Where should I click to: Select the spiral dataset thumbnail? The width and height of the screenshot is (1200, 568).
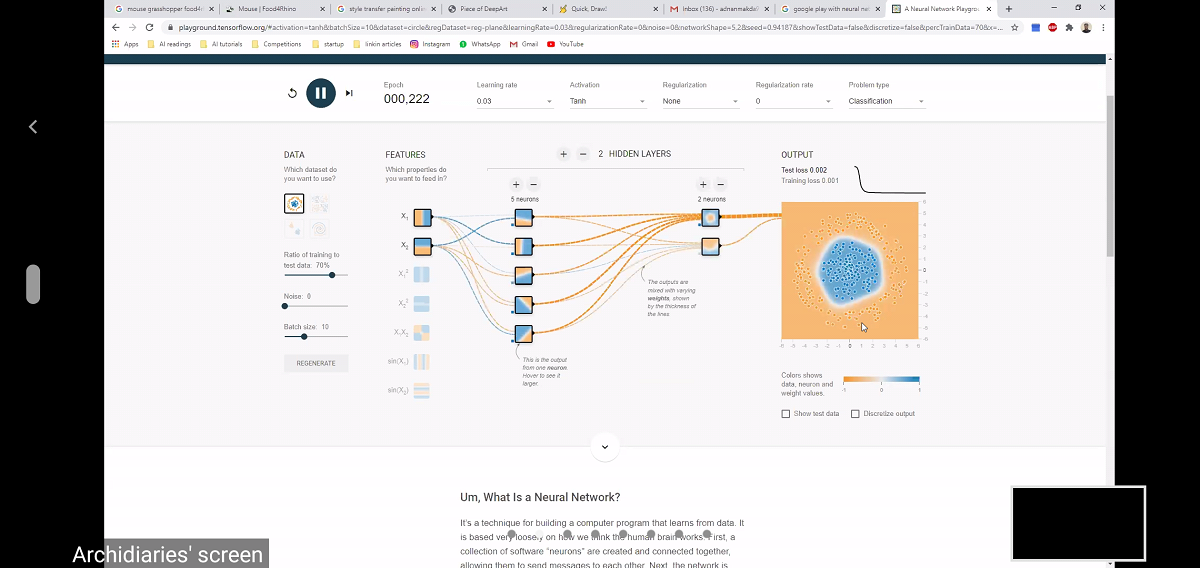(x=320, y=228)
